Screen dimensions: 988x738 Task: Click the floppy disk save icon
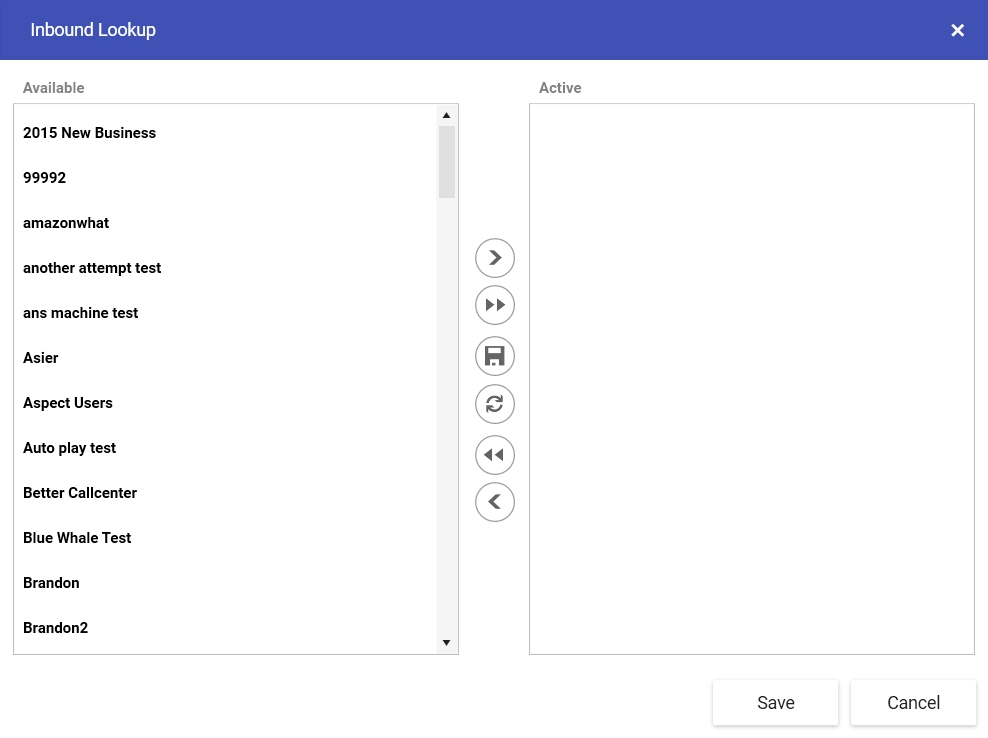point(495,356)
